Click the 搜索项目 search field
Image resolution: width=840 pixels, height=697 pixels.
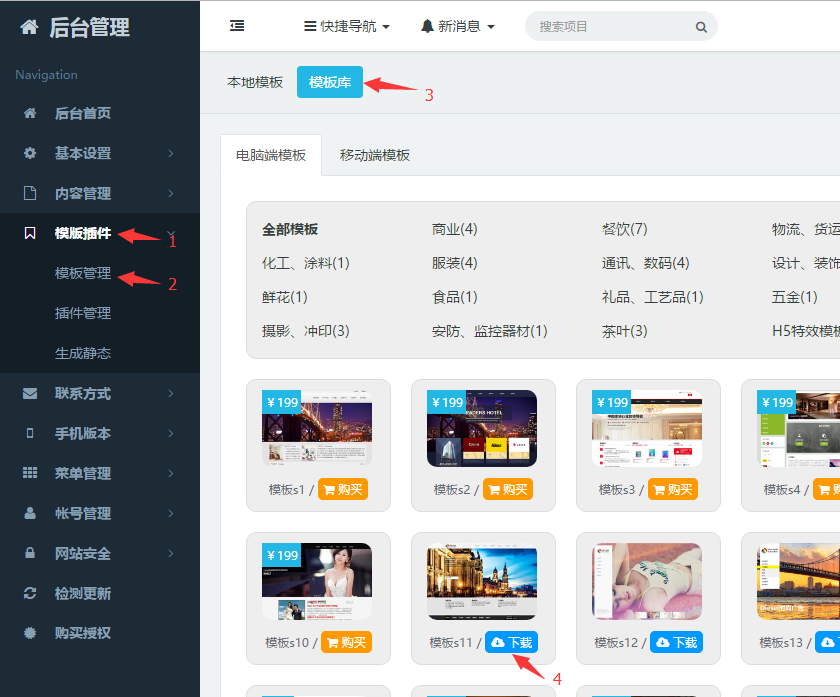[612, 27]
